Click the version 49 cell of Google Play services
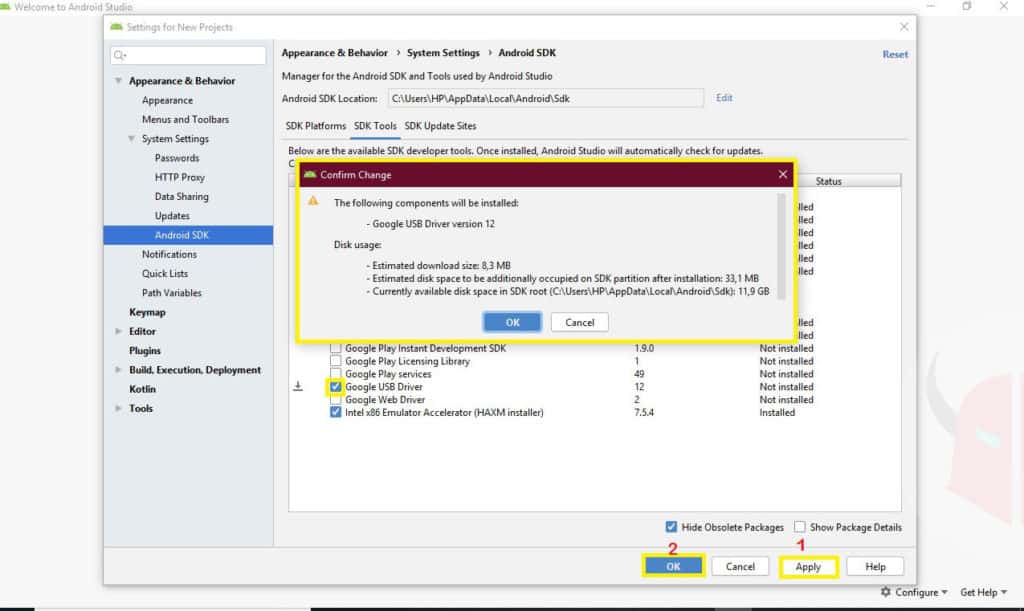 (639, 374)
